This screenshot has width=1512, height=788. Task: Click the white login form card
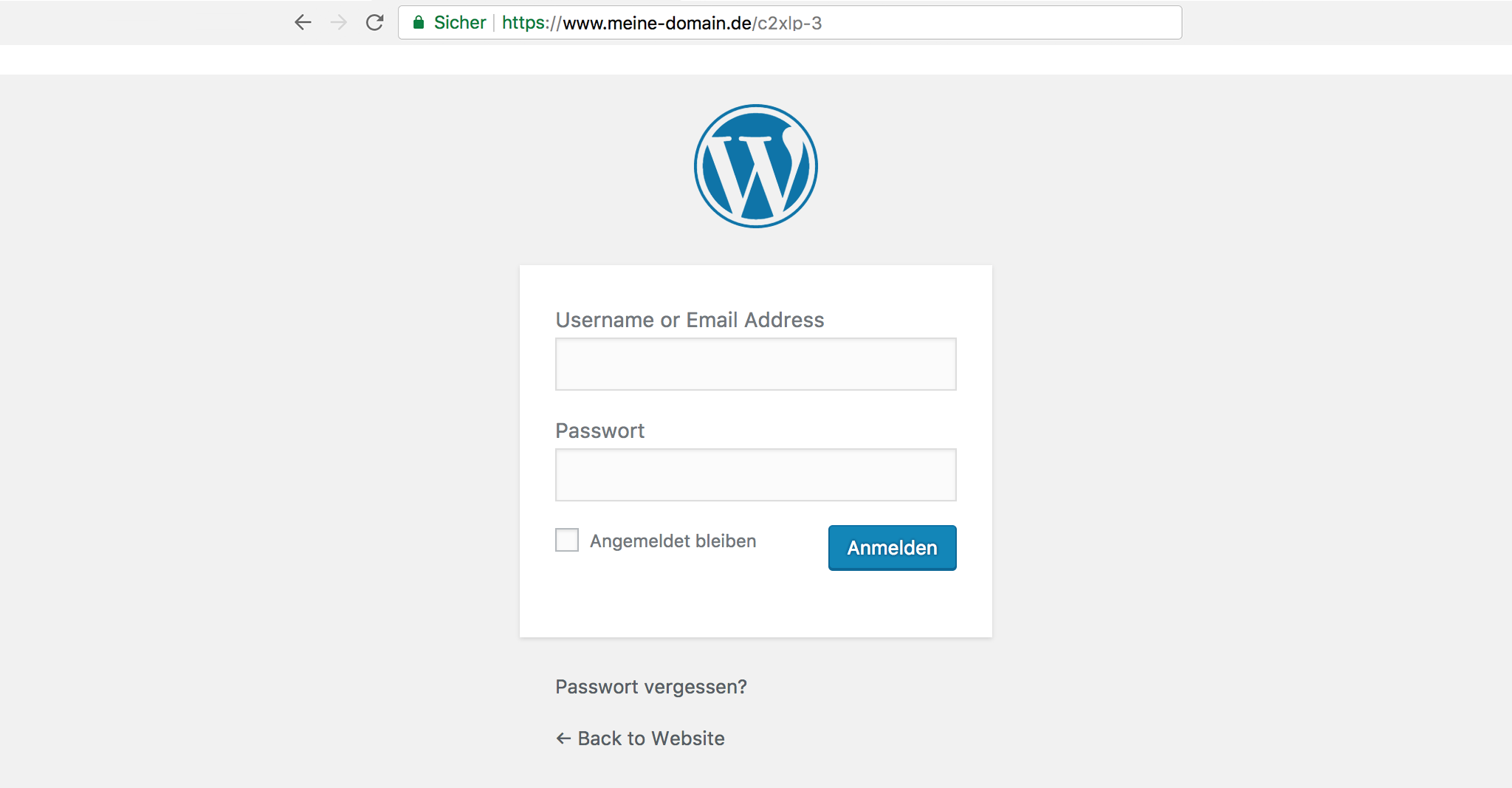click(755, 606)
